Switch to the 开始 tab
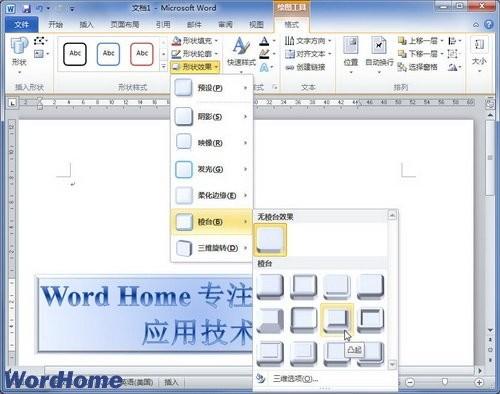Screen dimensions: 500x394 click(56, 24)
